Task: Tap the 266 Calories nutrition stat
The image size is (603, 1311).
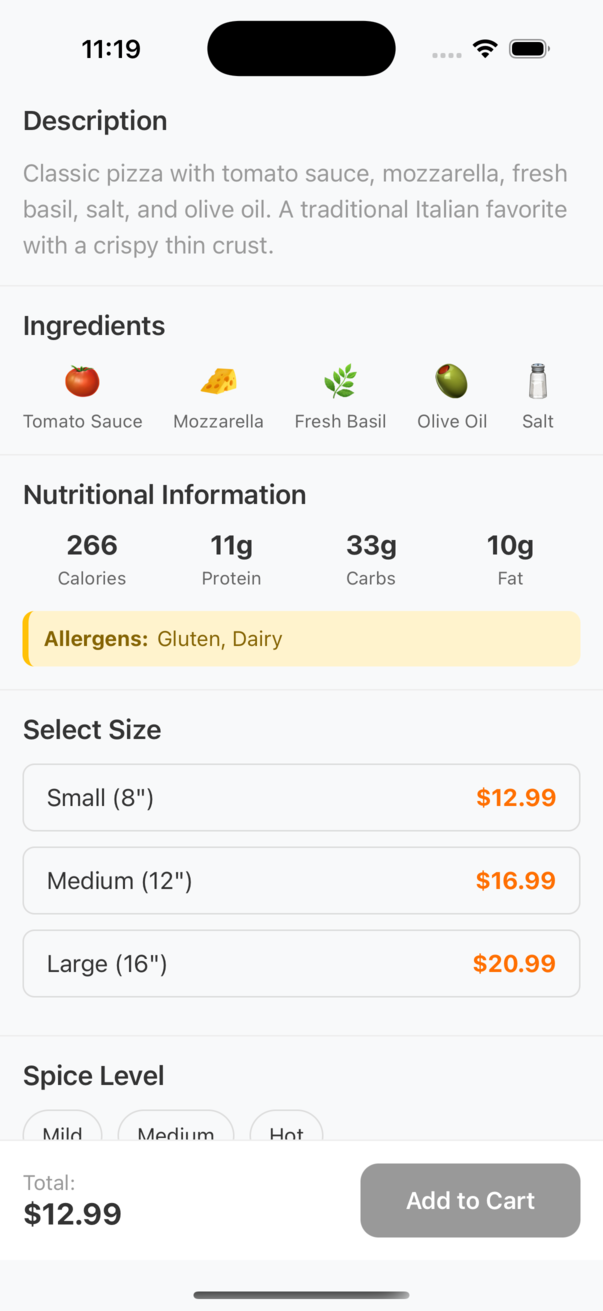Action: [92, 560]
